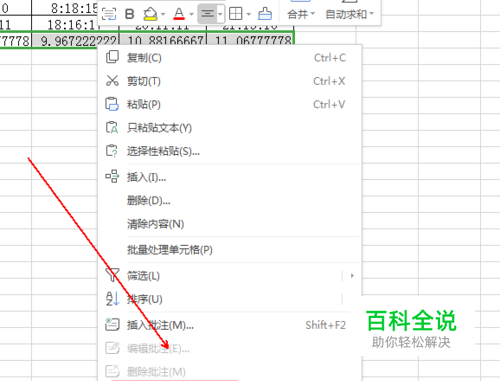Viewport: 500px width, 381px height.
Task: Choose 粘贴(P) from context menu
Action: [x=230, y=104]
